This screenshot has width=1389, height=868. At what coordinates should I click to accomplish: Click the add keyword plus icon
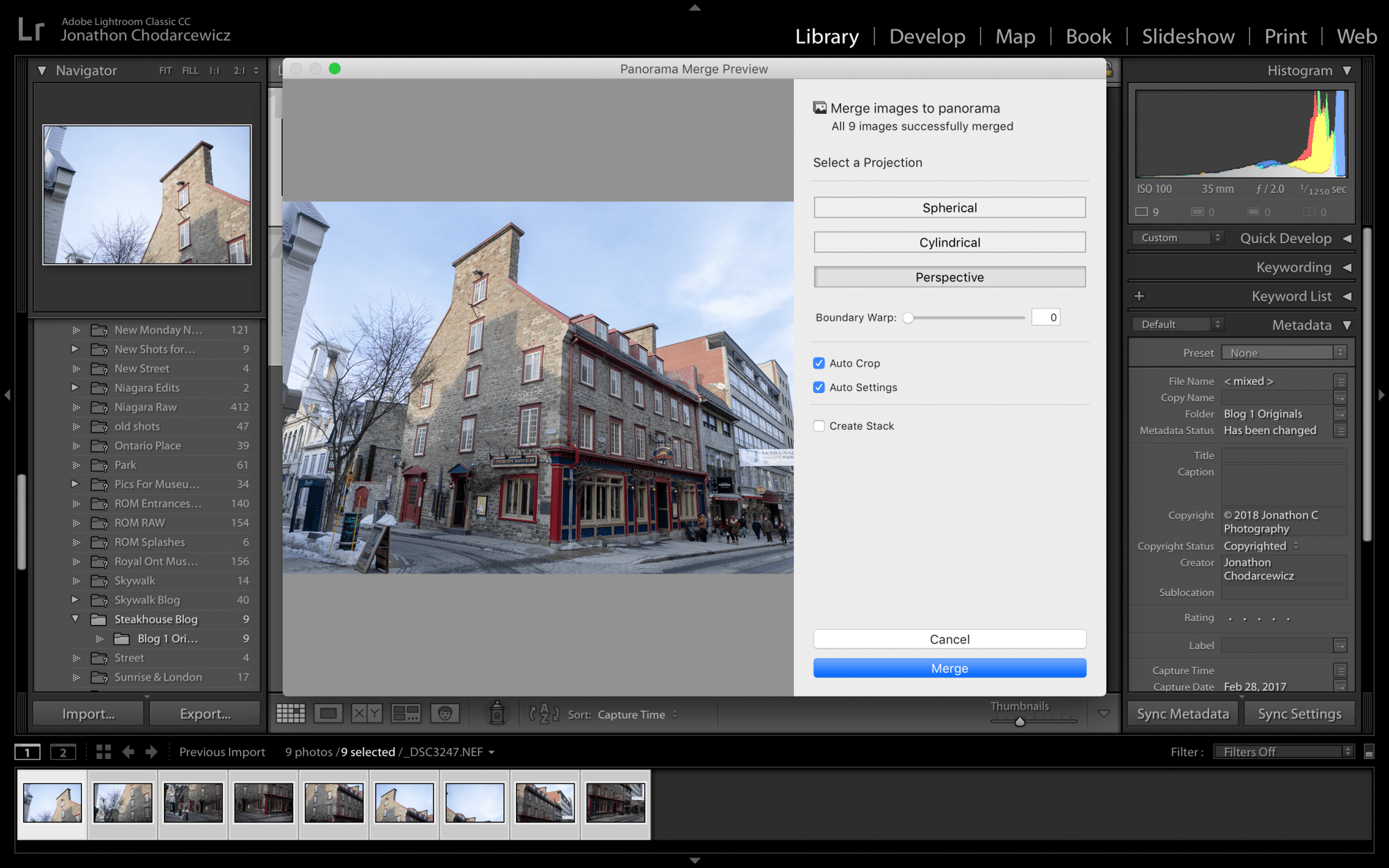pyautogui.click(x=1139, y=297)
